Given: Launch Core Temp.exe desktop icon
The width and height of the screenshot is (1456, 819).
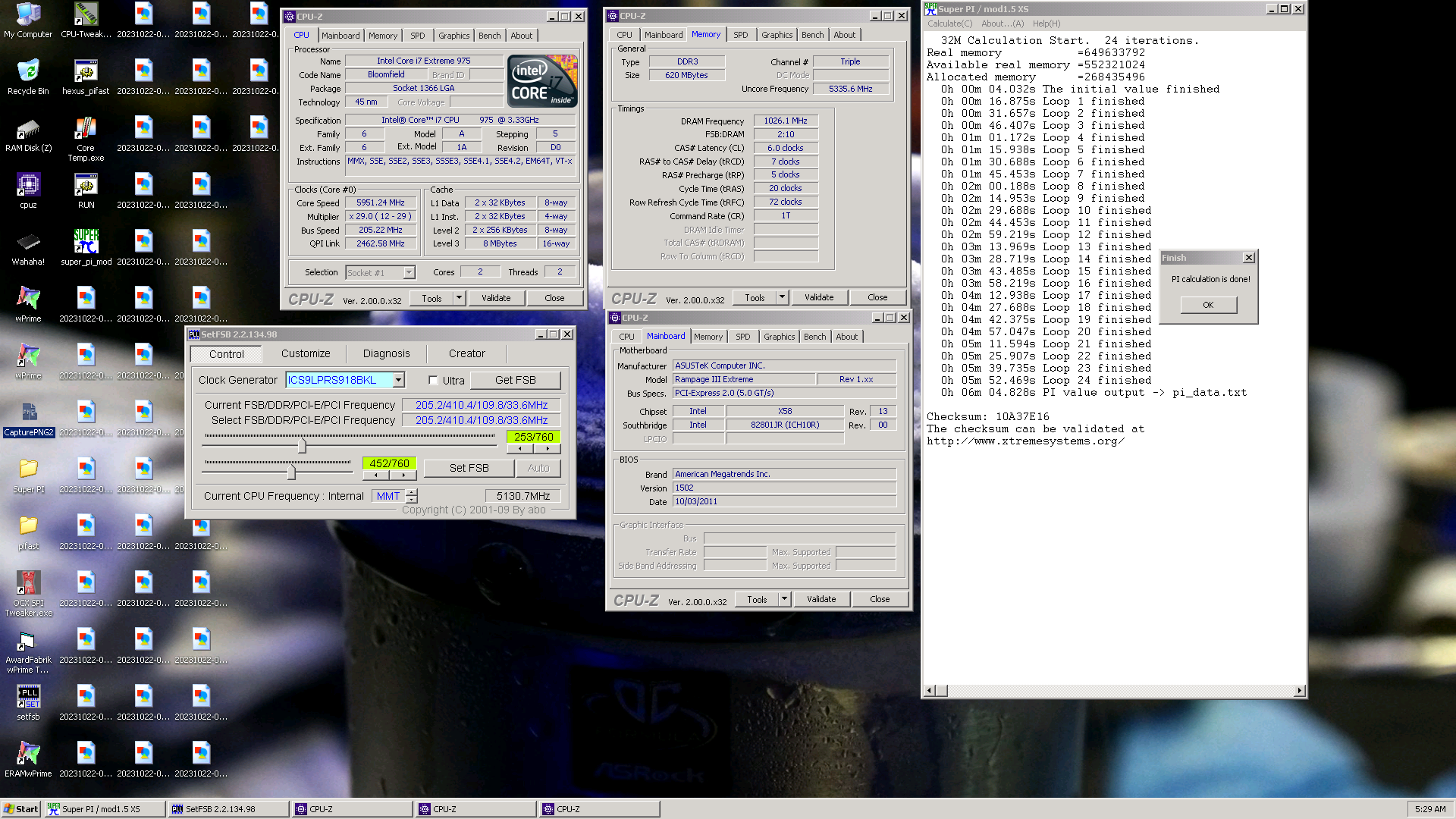Looking at the screenshot, I should point(86,139).
